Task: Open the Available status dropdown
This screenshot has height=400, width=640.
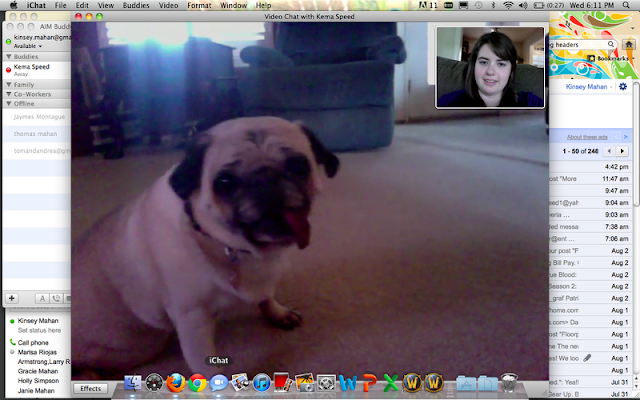Action: click(x=28, y=46)
